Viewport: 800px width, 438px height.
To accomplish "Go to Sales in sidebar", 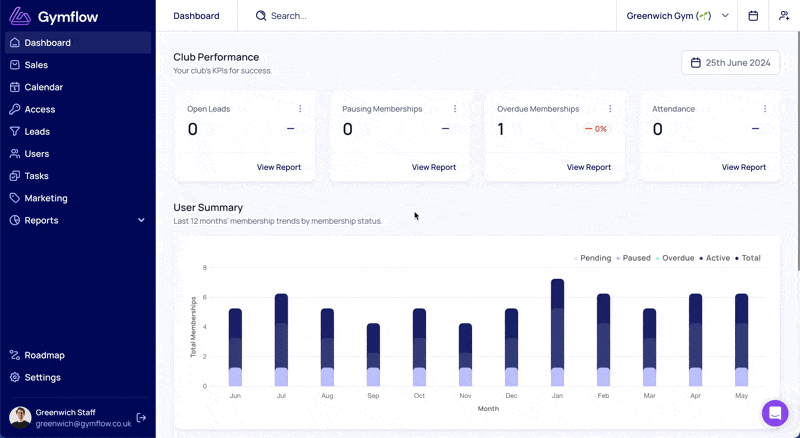I will click(x=78, y=65).
